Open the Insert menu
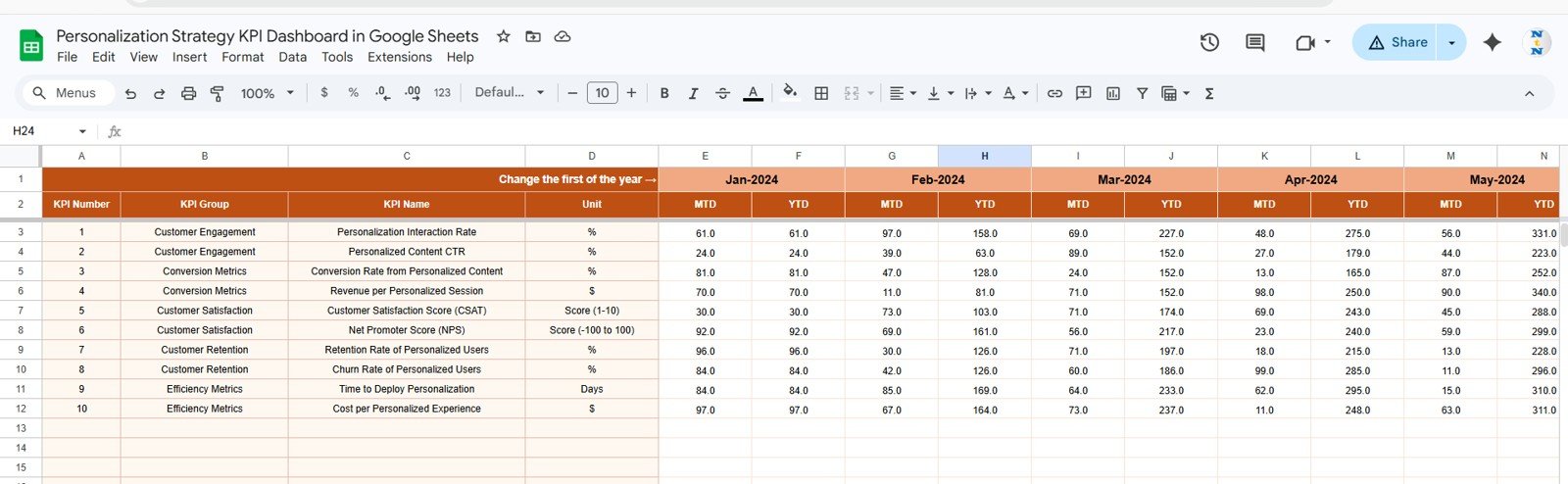Screen dimensions: 1568x484 pyautogui.click(x=189, y=57)
